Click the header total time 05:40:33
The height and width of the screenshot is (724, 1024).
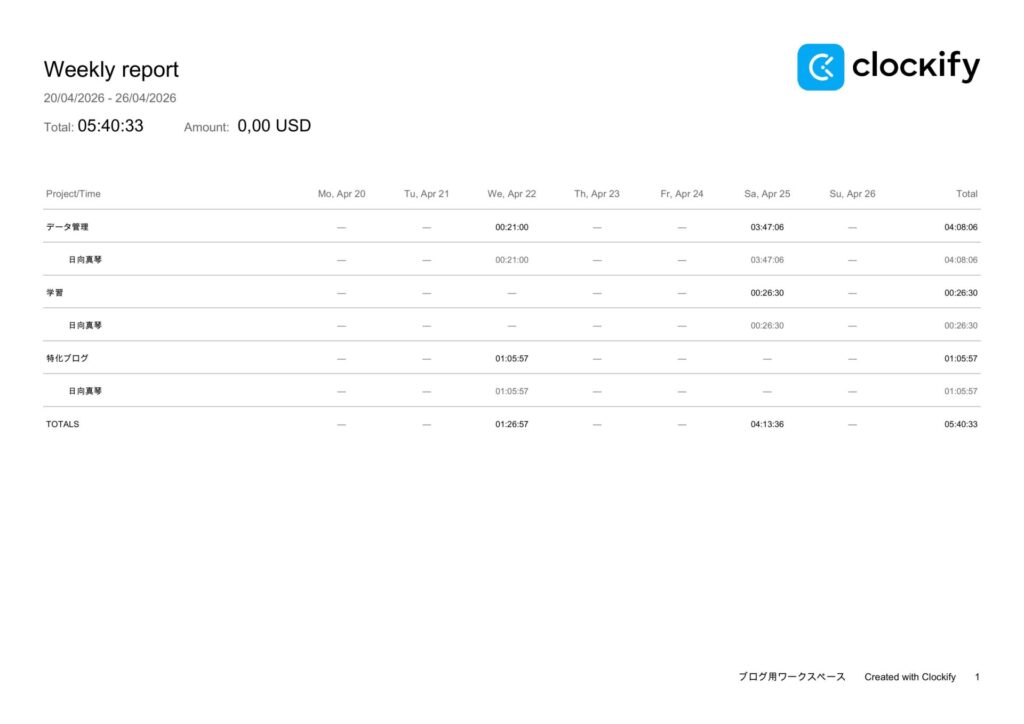[x=110, y=126]
